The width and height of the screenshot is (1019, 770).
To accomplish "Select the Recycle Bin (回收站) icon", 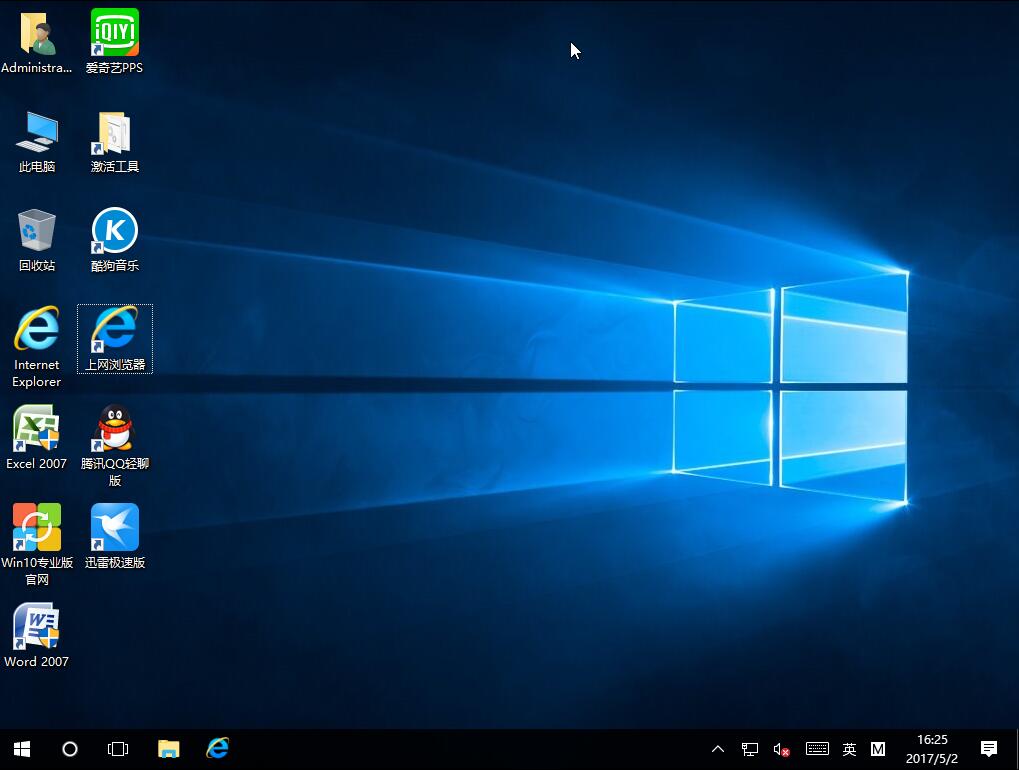I will (x=37, y=231).
